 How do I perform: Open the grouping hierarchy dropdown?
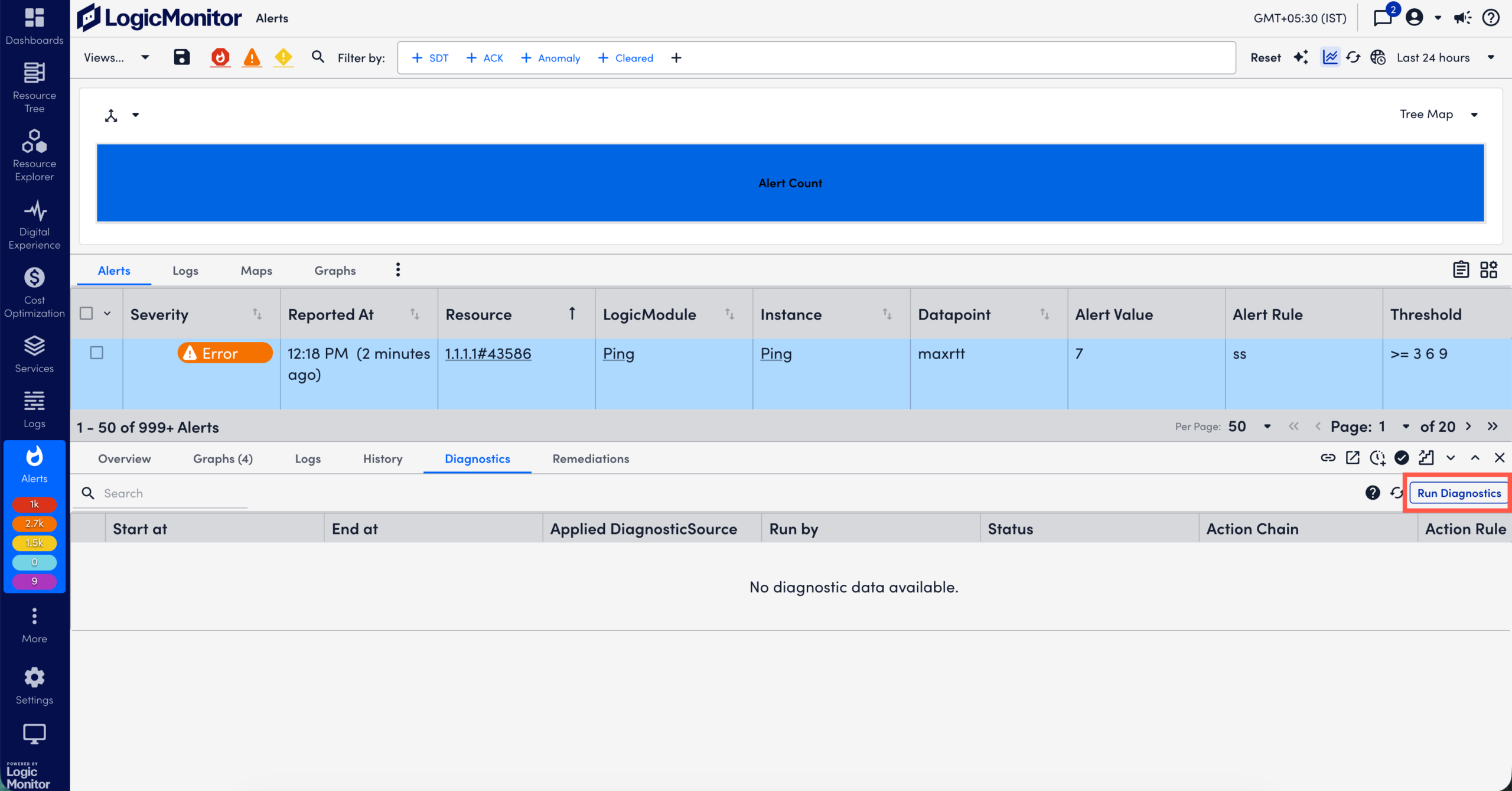pos(122,115)
